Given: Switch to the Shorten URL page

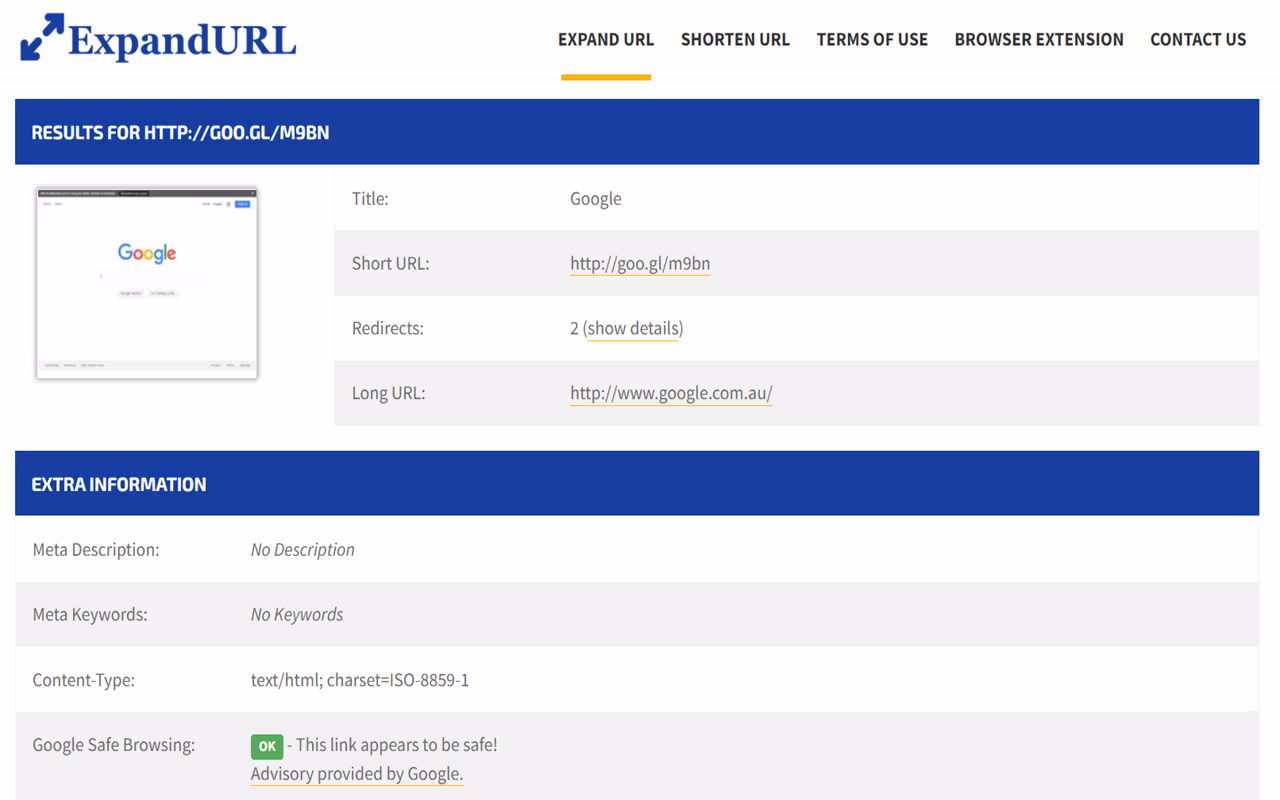Looking at the screenshot, I should point(735,40).
